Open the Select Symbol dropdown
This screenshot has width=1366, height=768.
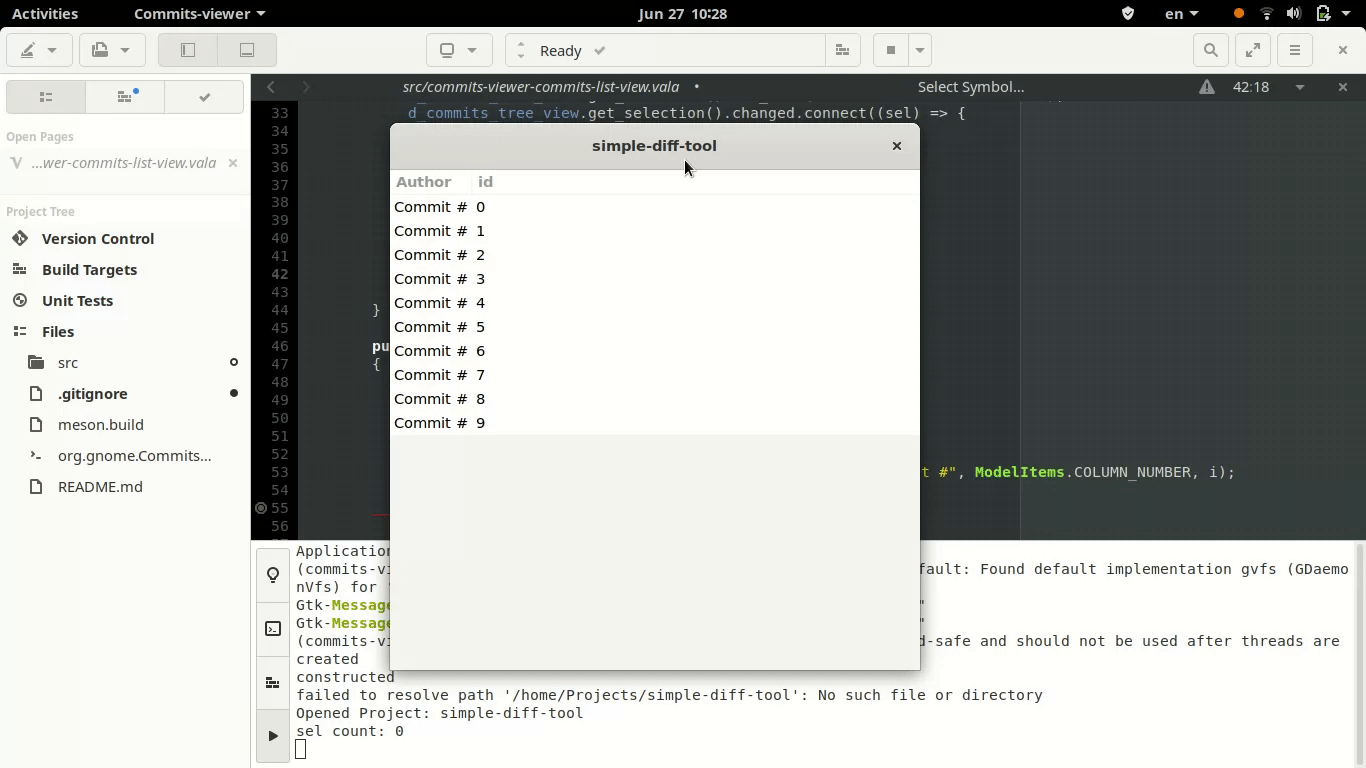[970, 87]
